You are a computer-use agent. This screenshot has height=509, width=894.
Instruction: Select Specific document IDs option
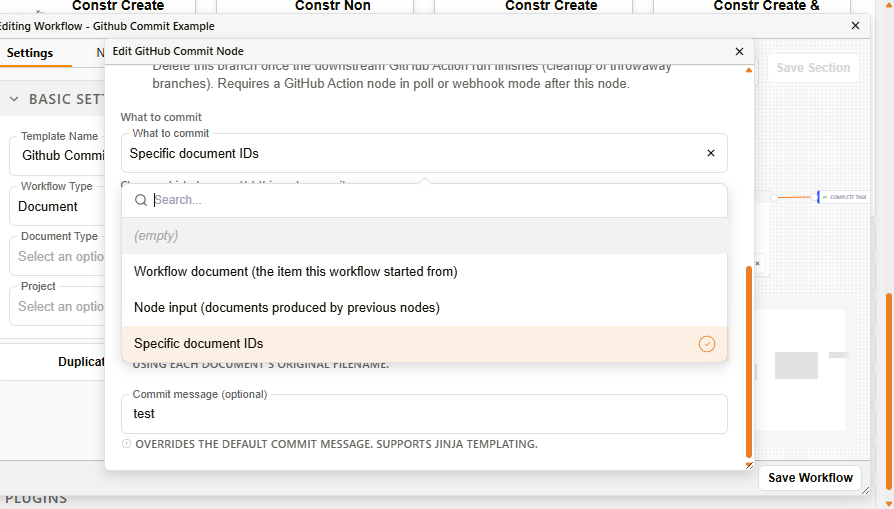425,344
